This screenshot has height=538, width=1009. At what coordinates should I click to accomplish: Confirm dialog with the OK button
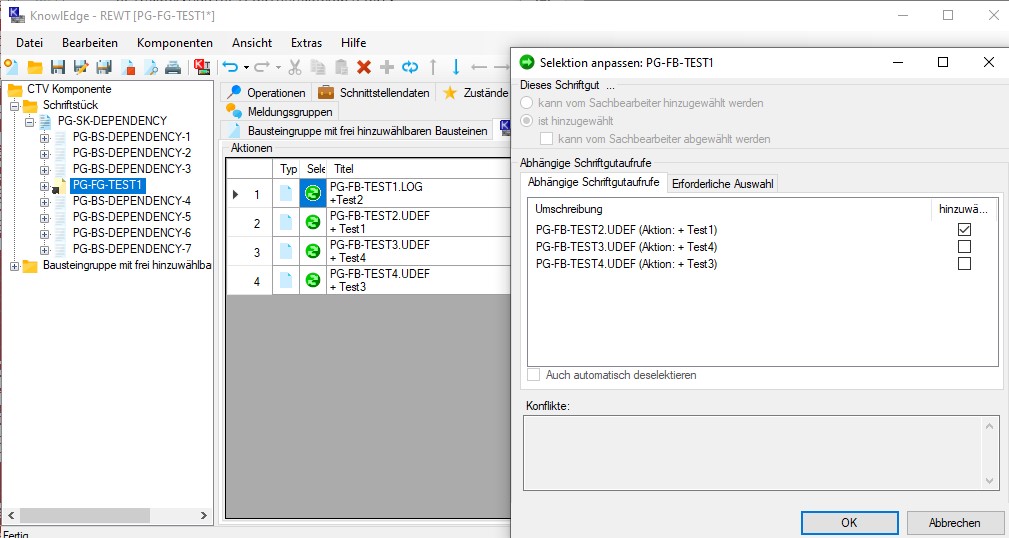pos(848,522)
